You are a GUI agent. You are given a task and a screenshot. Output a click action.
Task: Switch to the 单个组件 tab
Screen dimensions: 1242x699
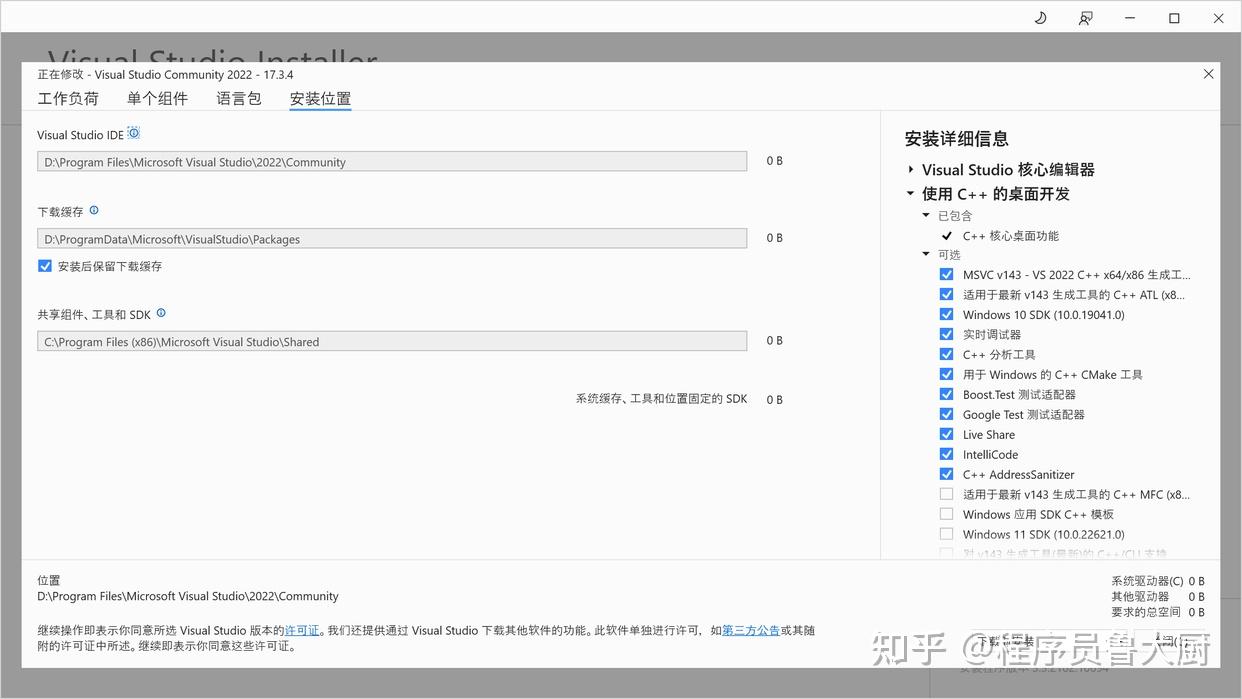tap(157, 98)
